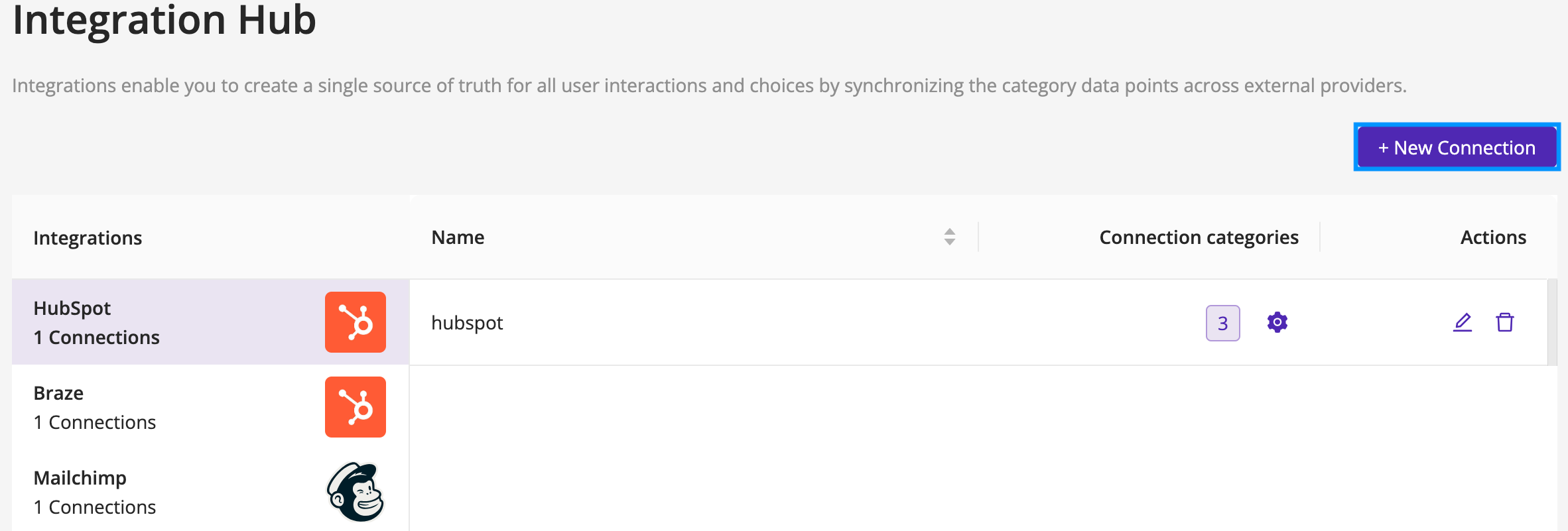Select the HubSpot integration row
1568x531 pixels.
(x=210, y=322)
